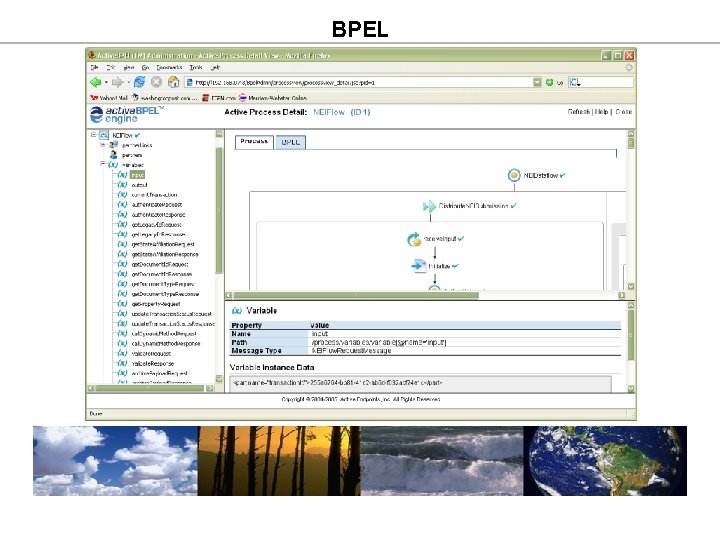Click the diagram pane scroll-down arrow
This screenshot has width=720, height=540.
coord(631,286)
